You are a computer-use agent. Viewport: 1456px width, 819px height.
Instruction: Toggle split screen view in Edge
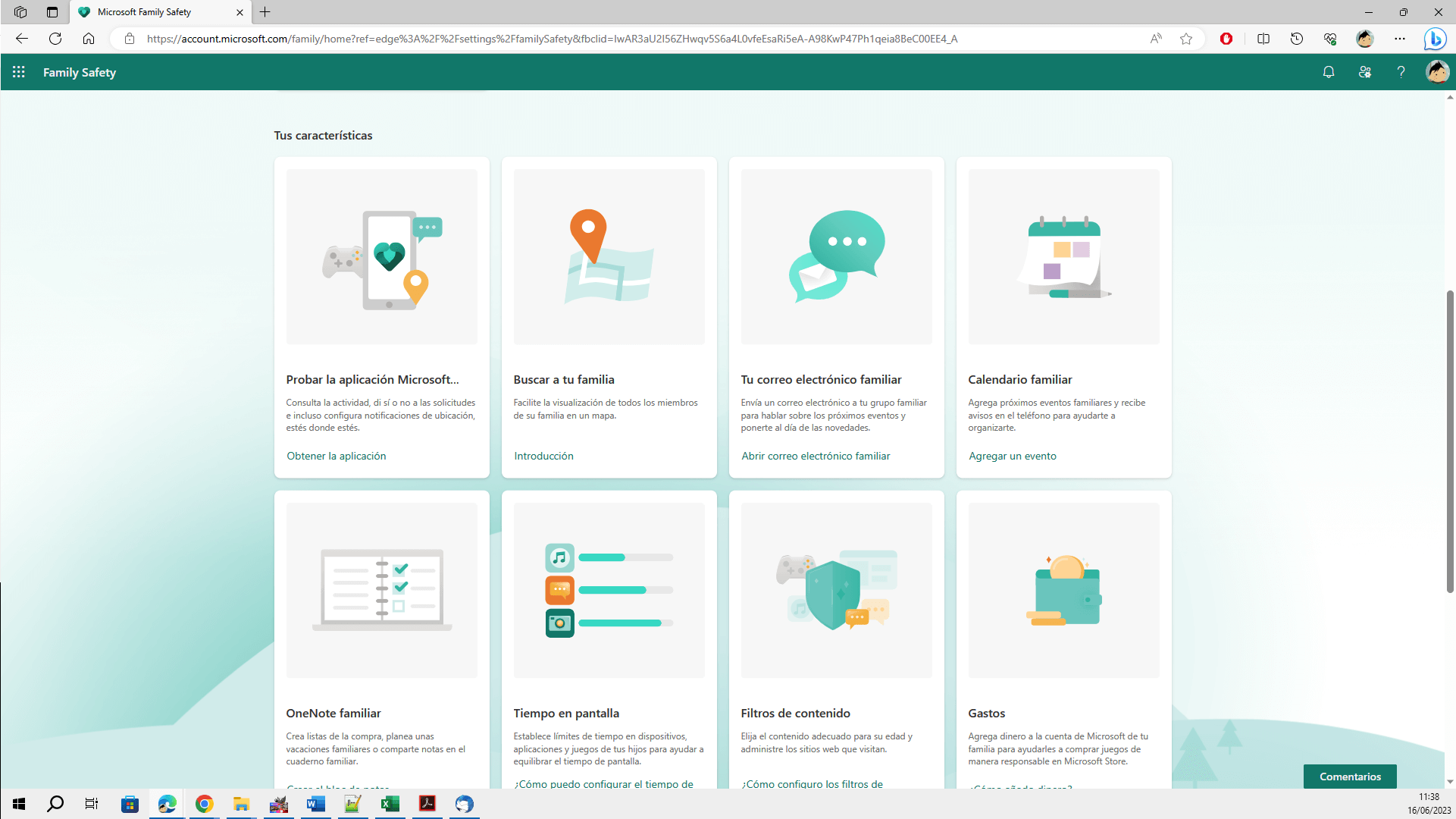click(1263, 39)
